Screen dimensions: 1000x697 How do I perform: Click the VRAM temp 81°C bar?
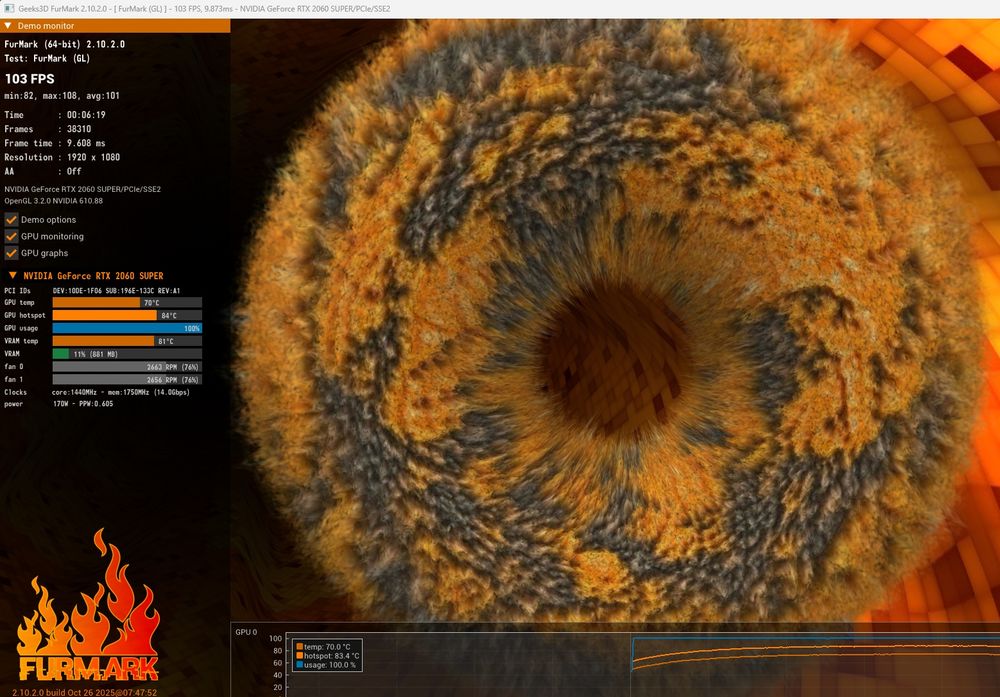click(x=127, y=341)
